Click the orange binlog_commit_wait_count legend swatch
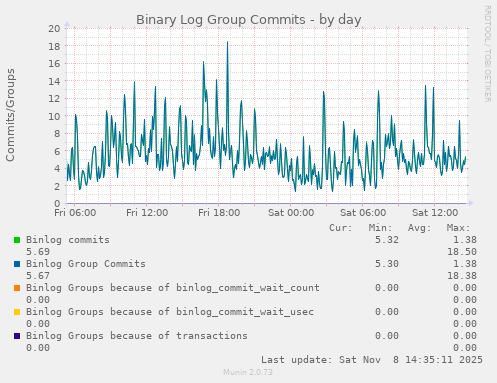Image resolution: width=497 pixels, height=383 pixels. 17,288
